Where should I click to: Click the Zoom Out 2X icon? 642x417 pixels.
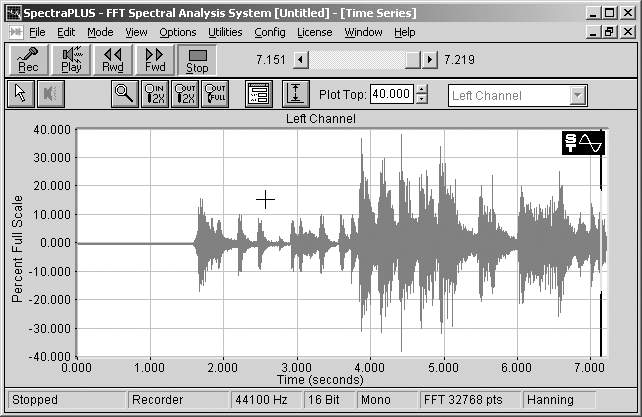point(185,95)
